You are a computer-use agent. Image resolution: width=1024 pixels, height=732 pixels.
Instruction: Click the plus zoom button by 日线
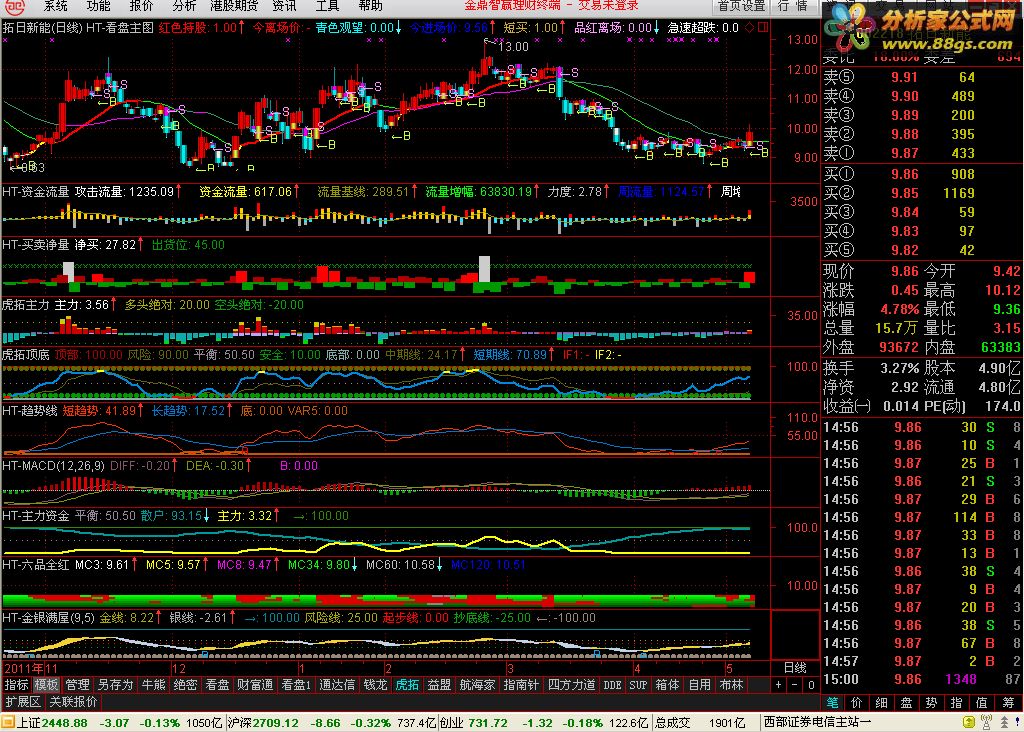coord(778,685)
